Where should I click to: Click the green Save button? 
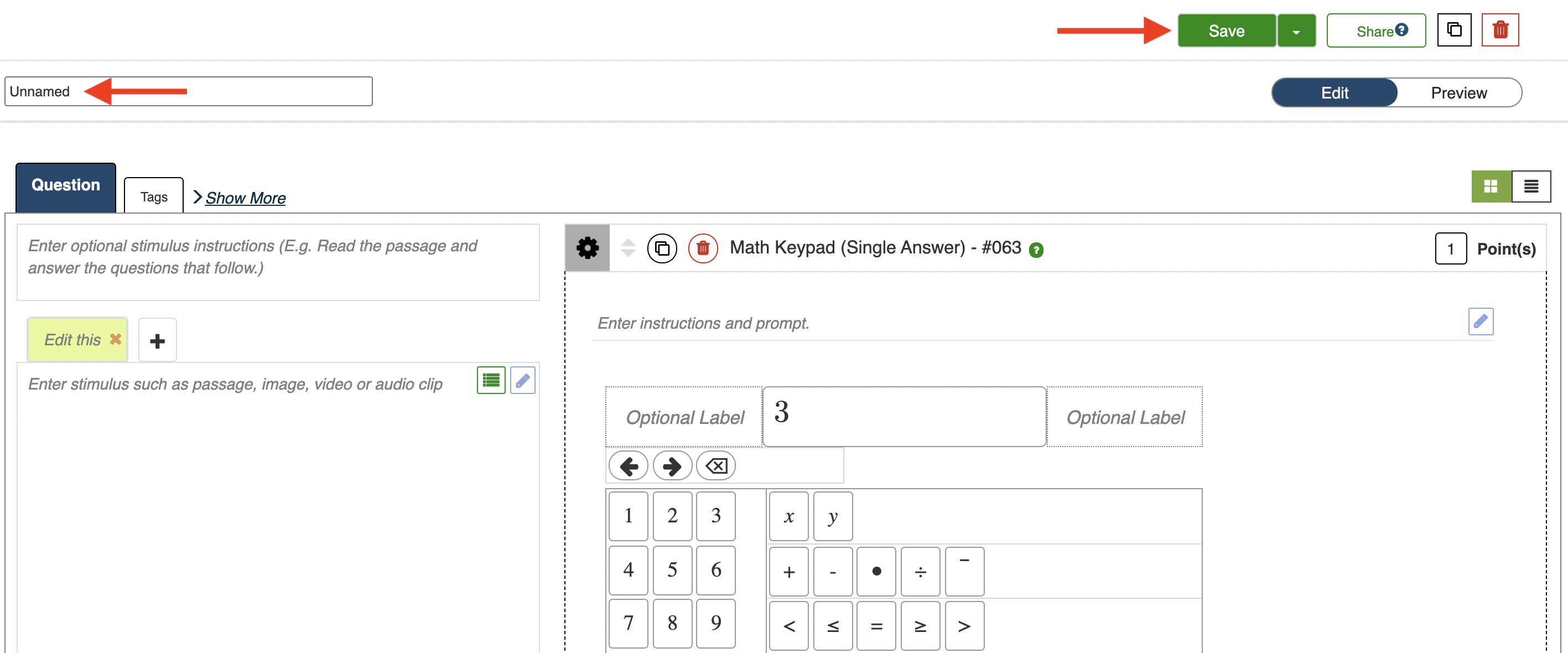point(1226,31)
